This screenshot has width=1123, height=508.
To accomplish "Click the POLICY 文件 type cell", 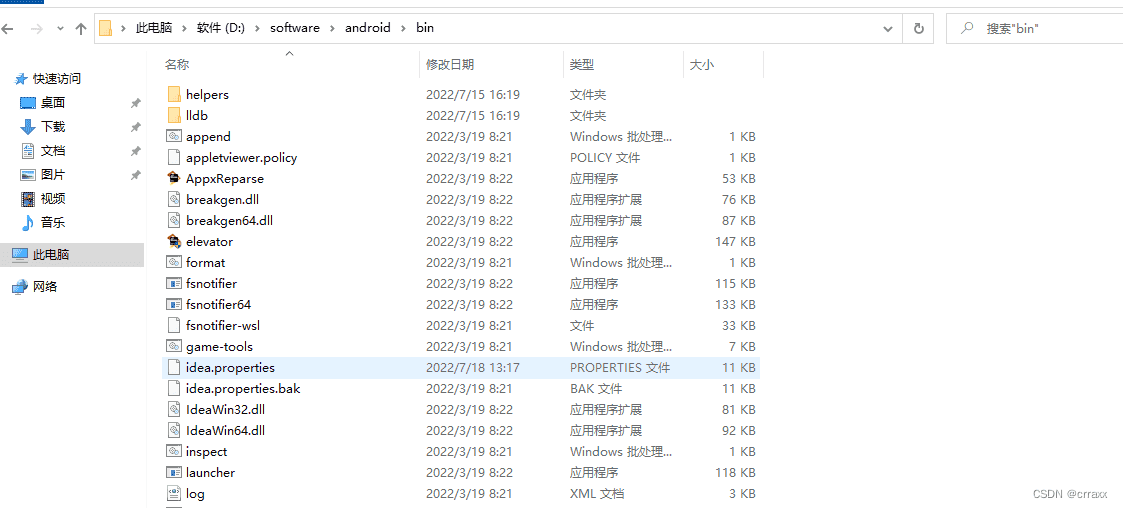I will pos(605,157).
